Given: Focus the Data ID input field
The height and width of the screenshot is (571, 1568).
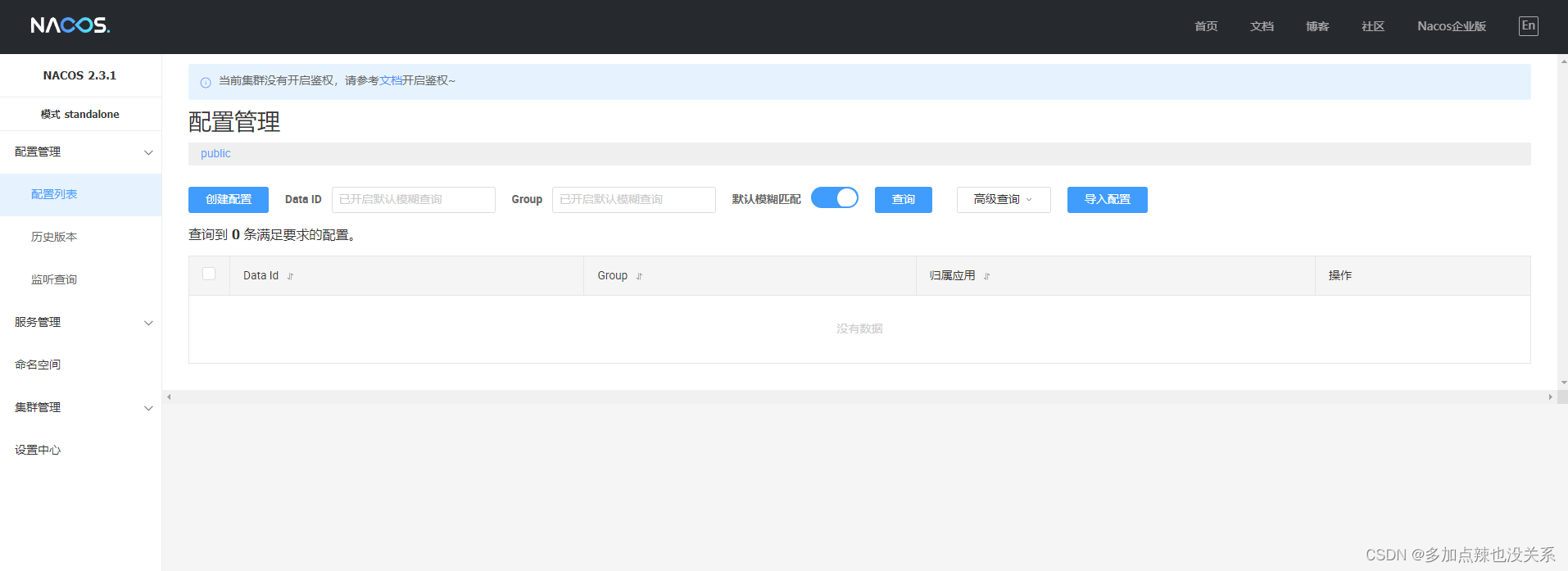Looking at the screenshot, I should [x=414, y=199].
